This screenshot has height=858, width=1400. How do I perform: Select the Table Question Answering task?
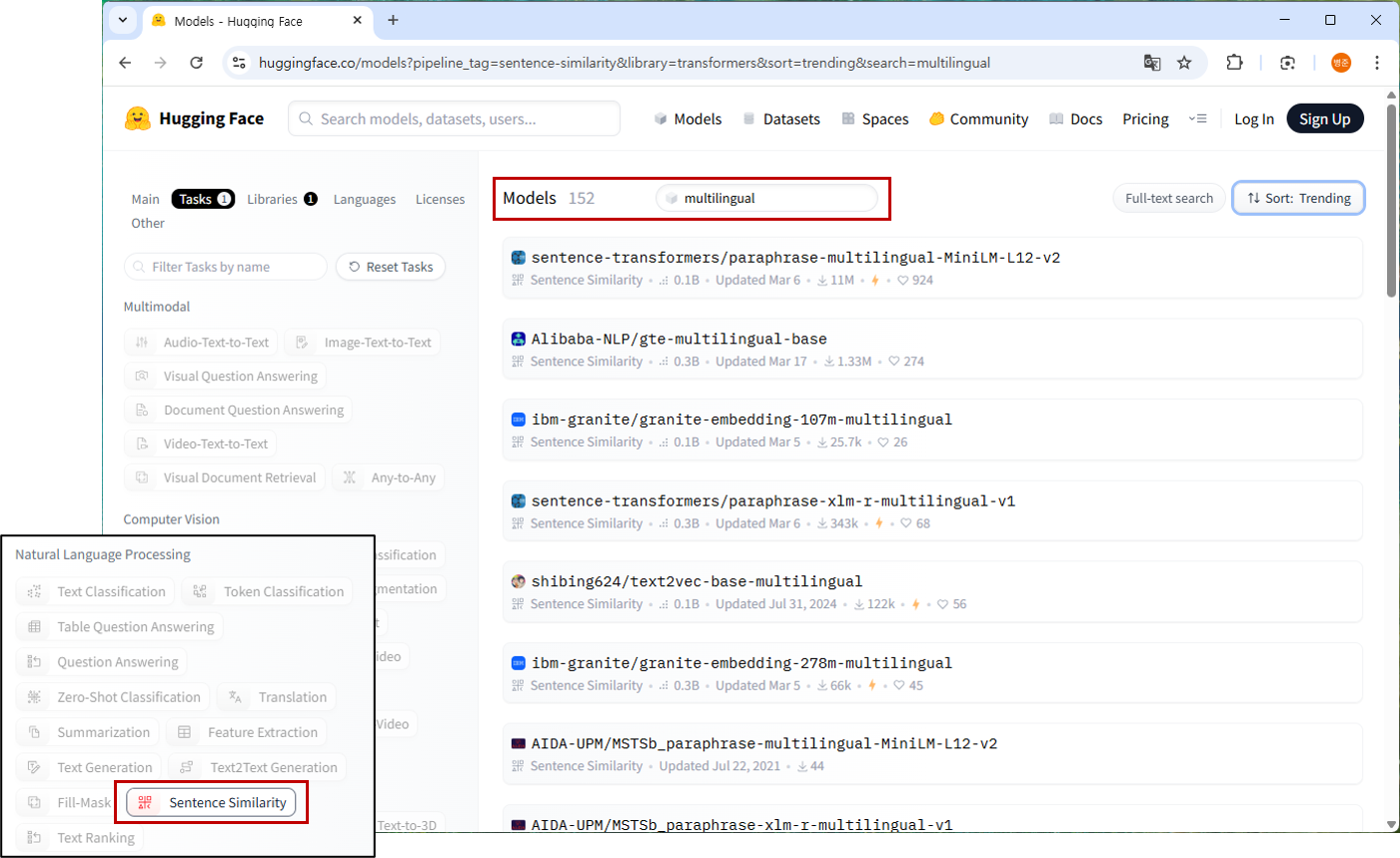(120, 627)
